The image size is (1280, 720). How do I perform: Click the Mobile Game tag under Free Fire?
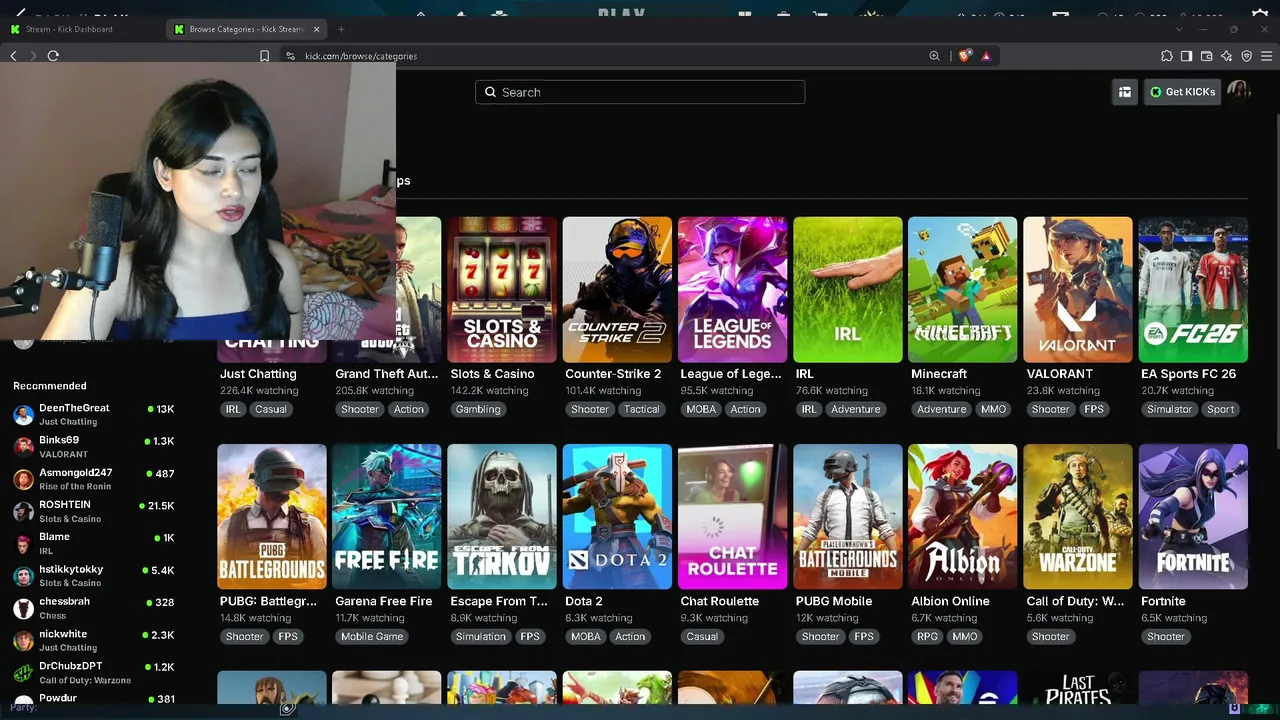[372, 636]
